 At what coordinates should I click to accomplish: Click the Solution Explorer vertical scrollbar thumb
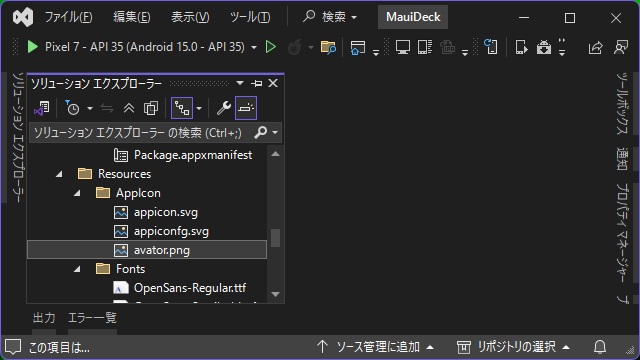[276, 238]
